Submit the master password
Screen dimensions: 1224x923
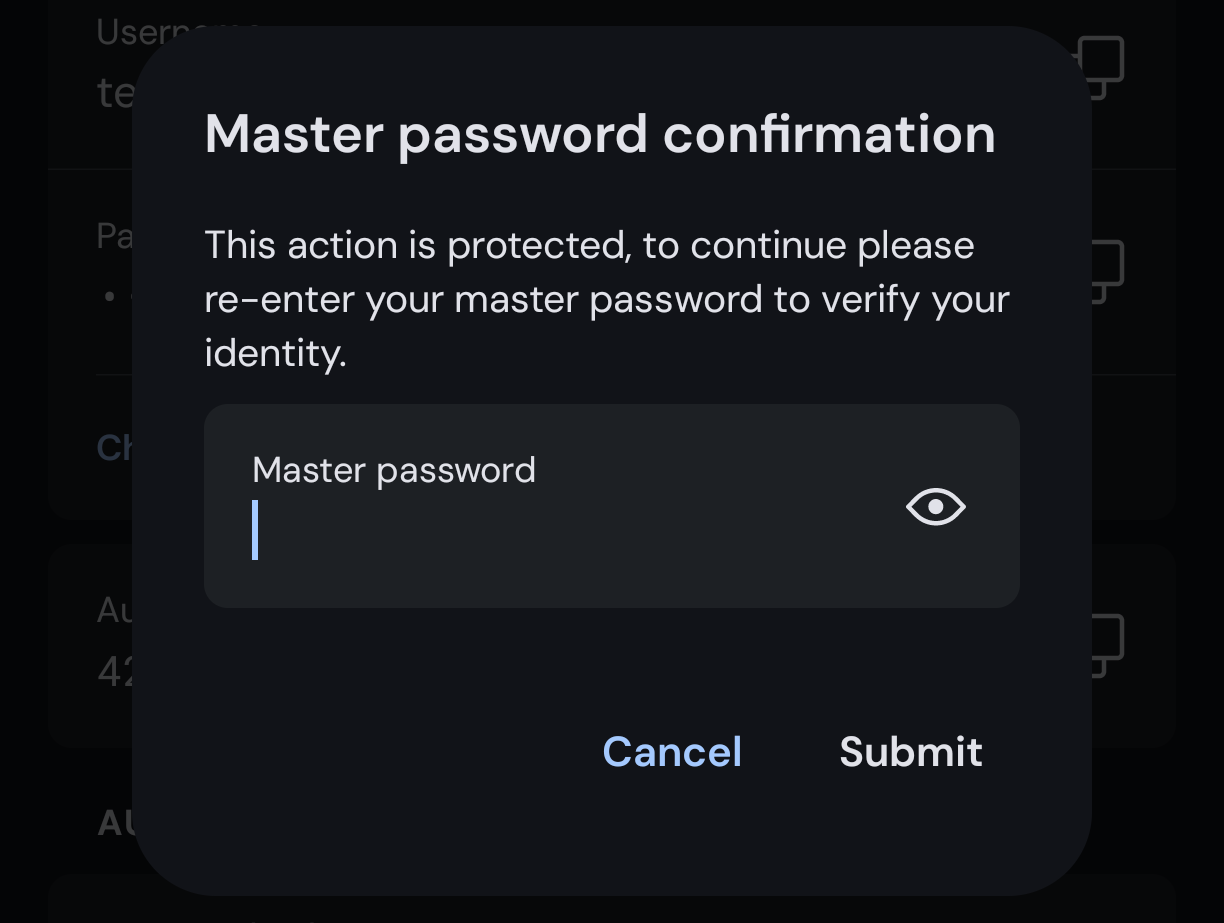[x=911, y=752]
